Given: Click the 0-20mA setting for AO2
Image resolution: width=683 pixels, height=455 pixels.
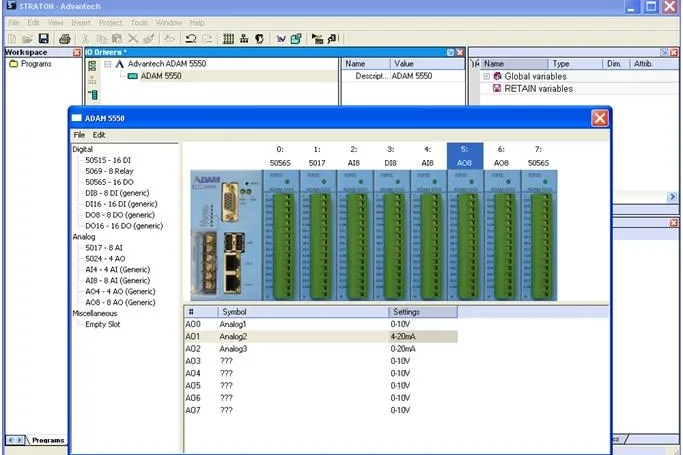Looking at the screenshot, I should [x=423, y=349].
